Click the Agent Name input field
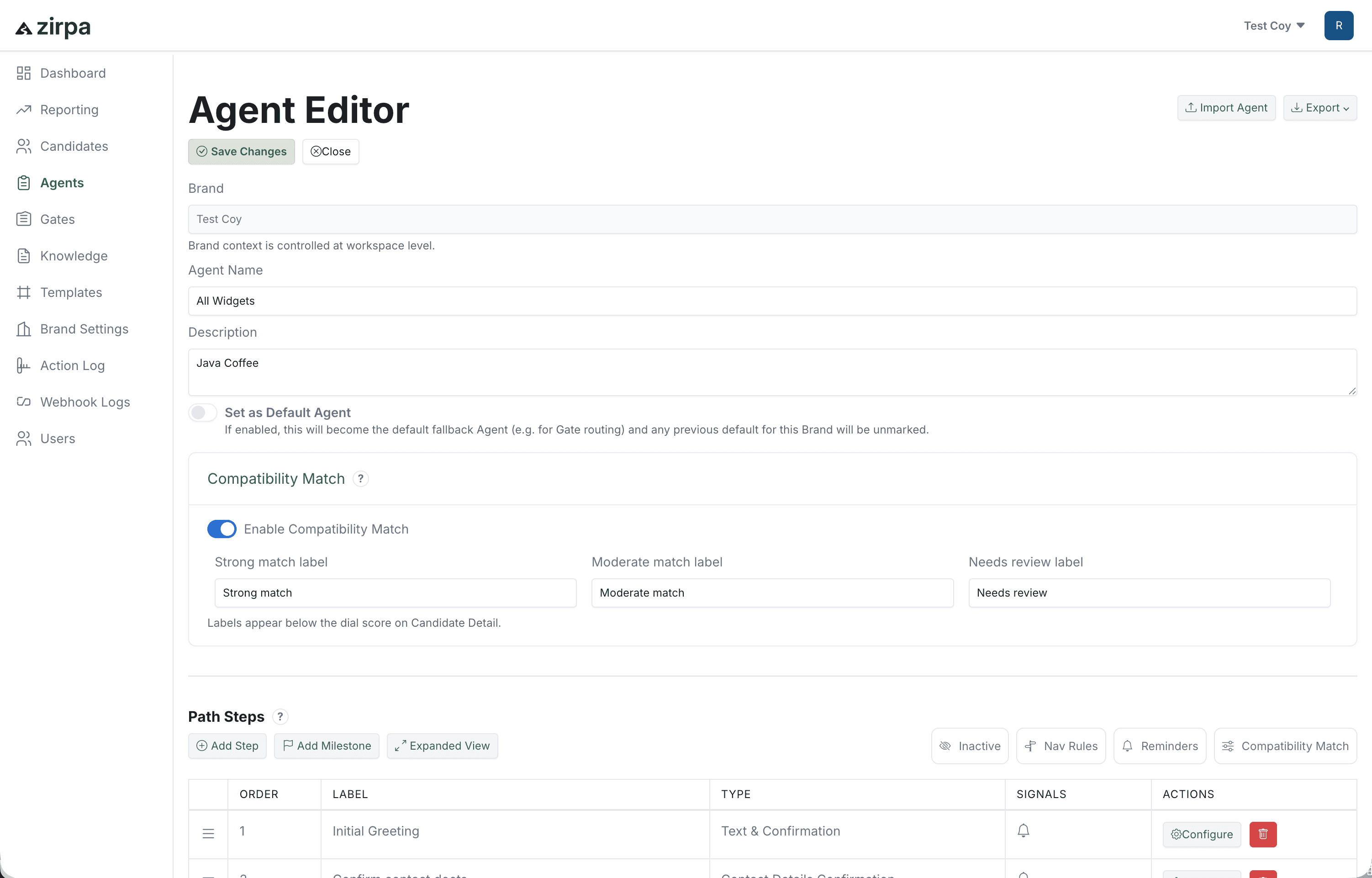The height and width of the screenshot is (878, 1372). [x=772, y=301]
